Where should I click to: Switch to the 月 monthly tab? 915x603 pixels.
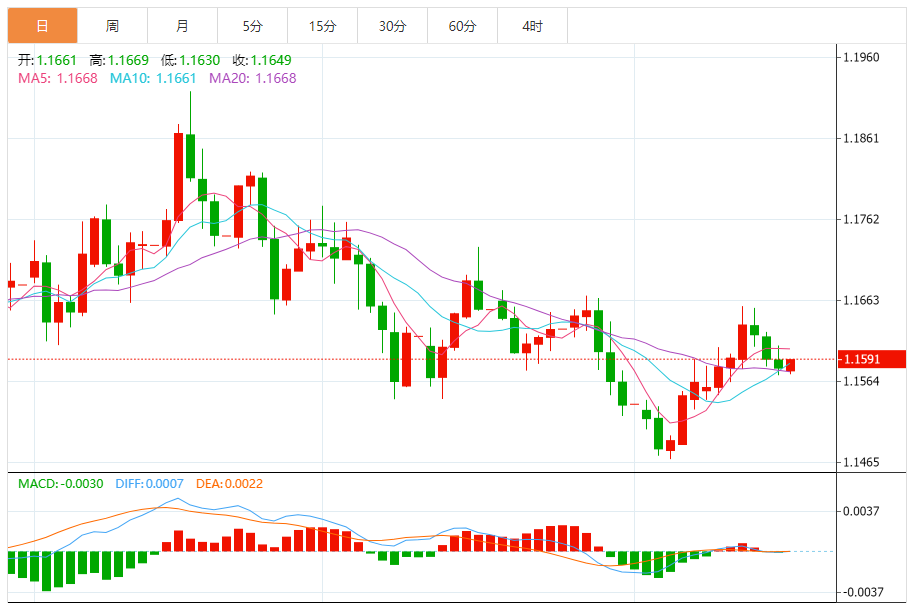[183, 26]
